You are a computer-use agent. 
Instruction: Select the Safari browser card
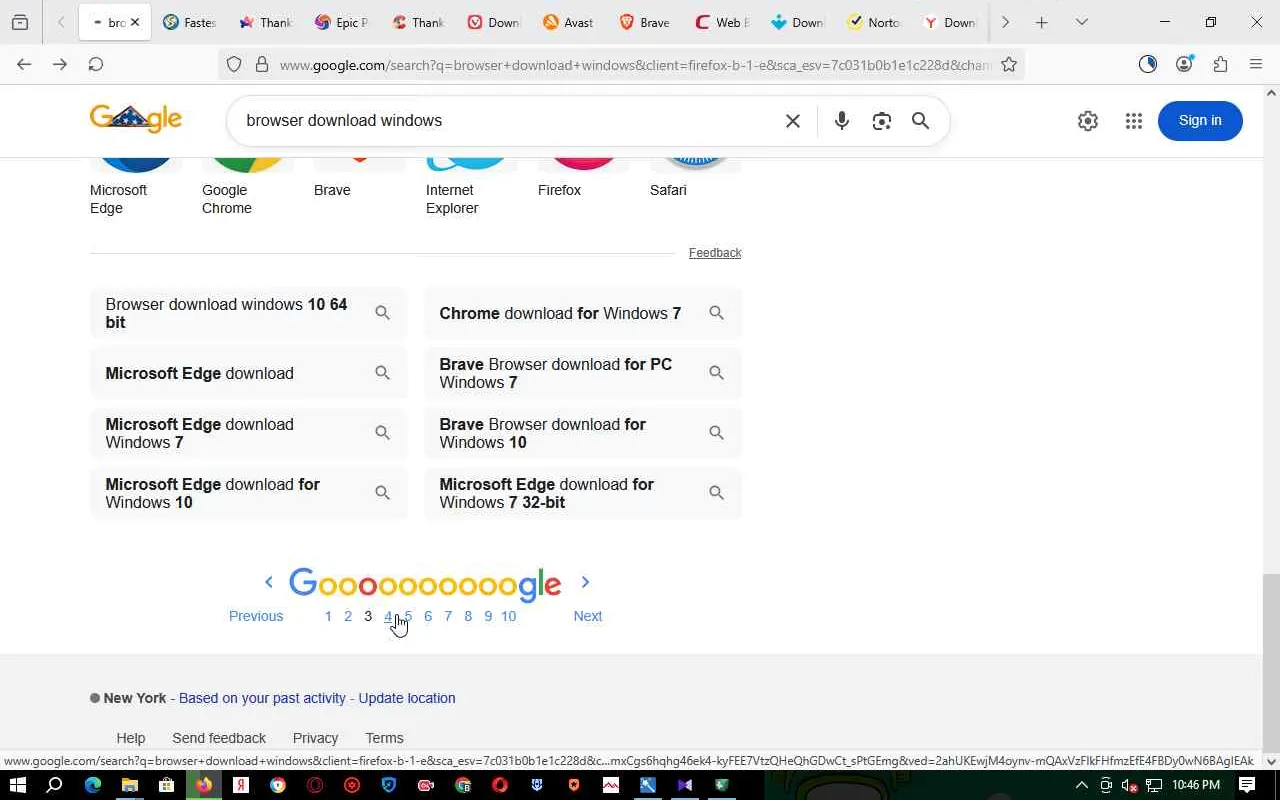coord(696,178)
